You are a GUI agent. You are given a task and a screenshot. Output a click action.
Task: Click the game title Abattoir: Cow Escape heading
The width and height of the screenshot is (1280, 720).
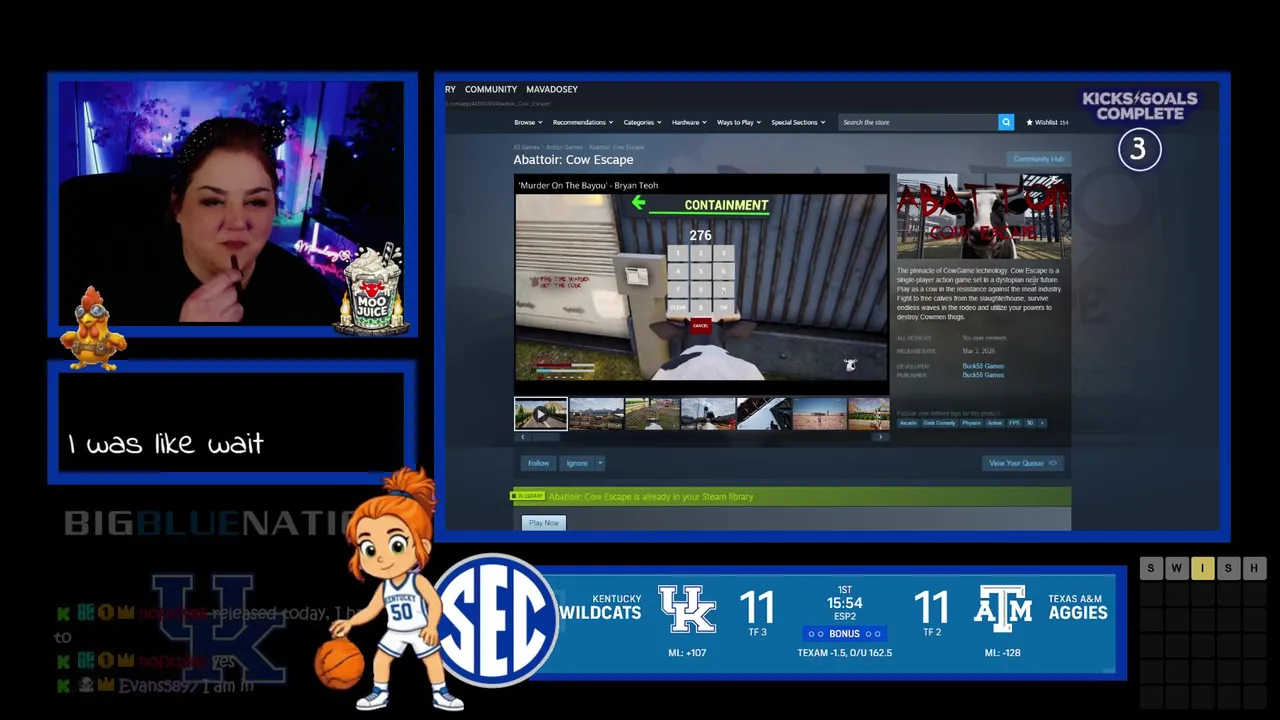pos(573,160)
